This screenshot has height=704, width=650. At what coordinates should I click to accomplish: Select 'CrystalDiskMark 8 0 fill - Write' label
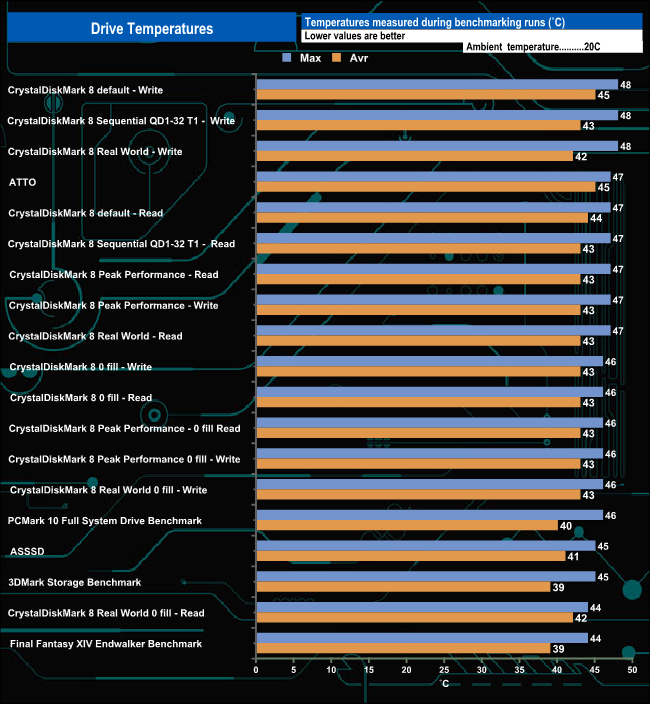pos(81,367)
